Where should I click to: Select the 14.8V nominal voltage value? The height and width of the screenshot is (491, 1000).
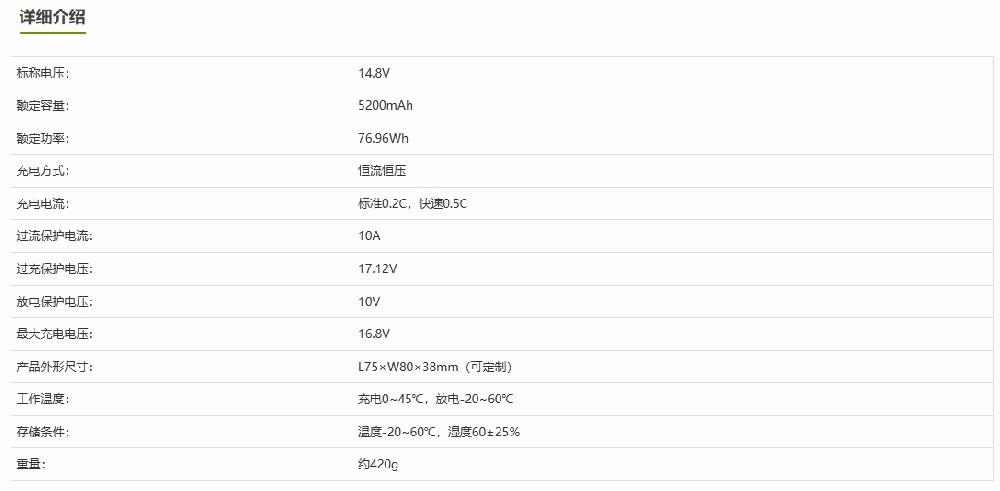point(374,73)
